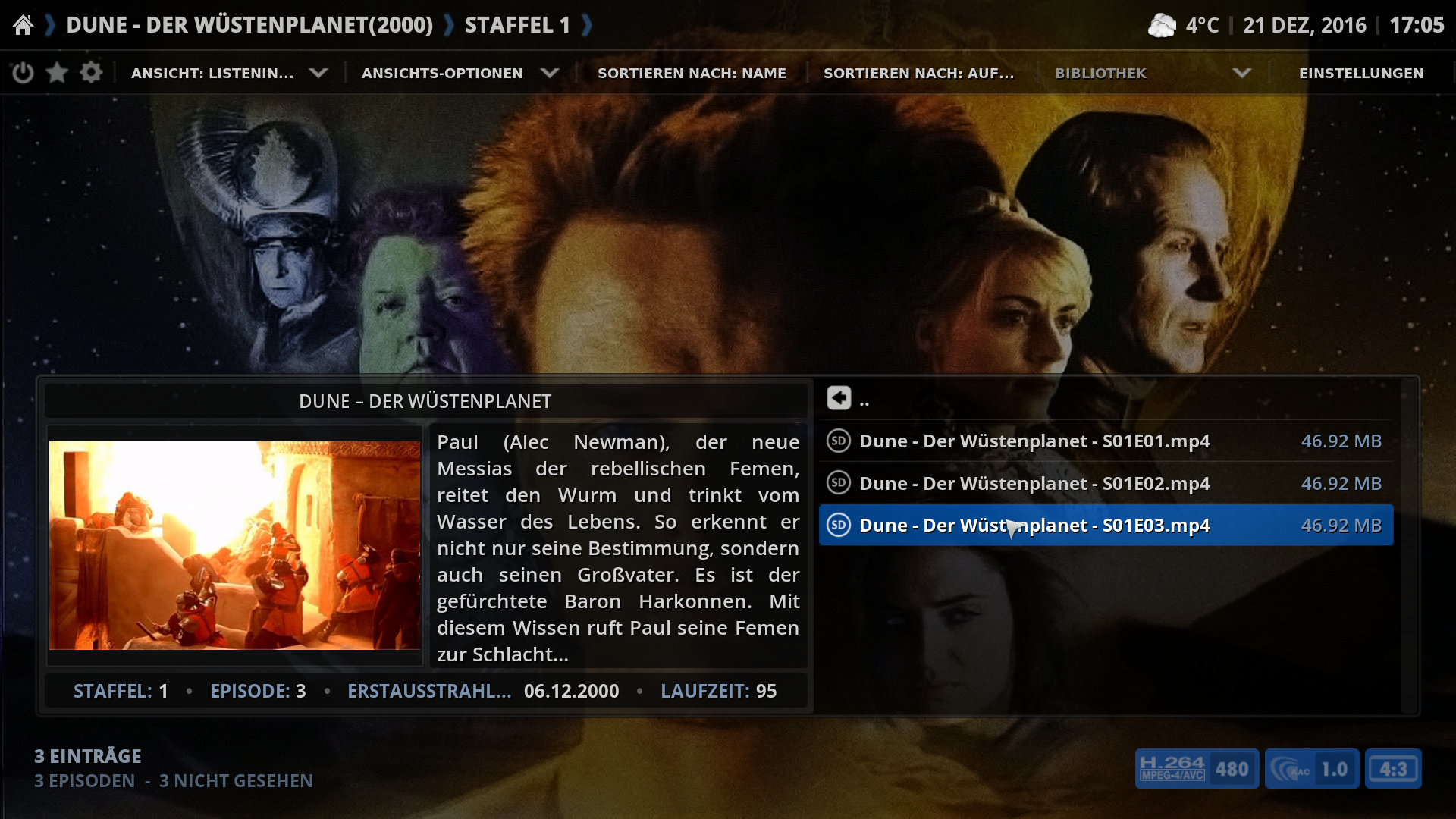The height and width of the screenshot is (819, 1456).
Task: Click the 'Episode: 3' info label
Action: click(258, 691)
